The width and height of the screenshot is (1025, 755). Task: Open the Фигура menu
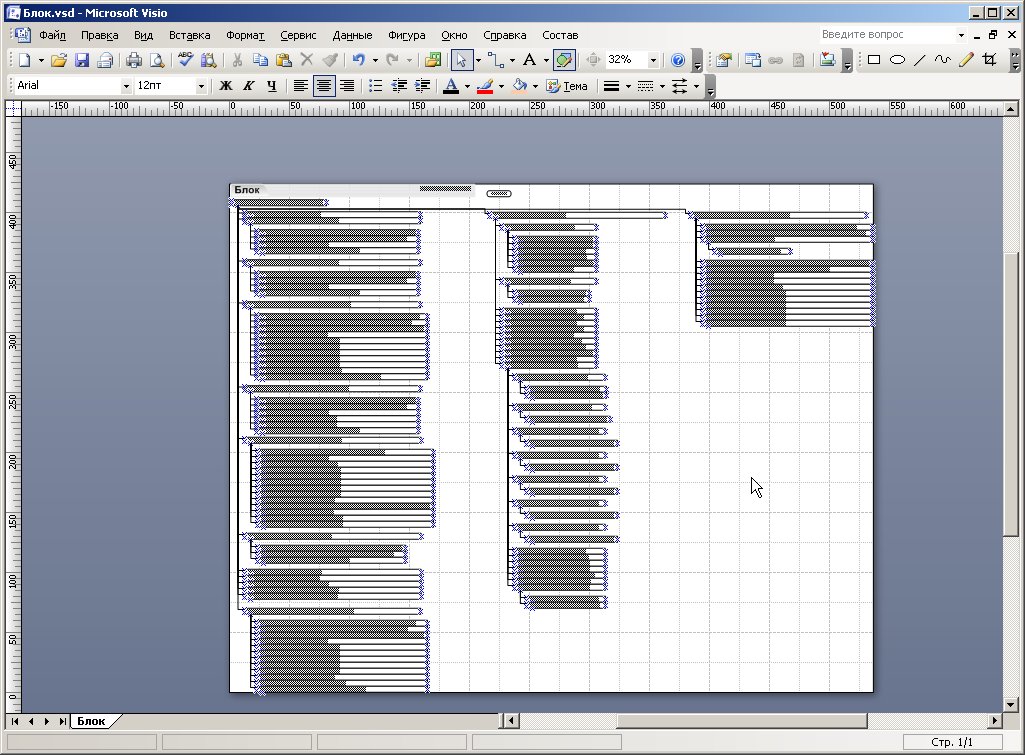407,35
